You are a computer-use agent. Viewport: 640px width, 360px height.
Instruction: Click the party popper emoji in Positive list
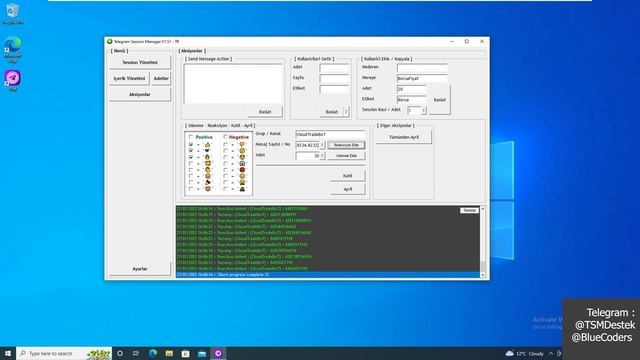pos(207,182)
